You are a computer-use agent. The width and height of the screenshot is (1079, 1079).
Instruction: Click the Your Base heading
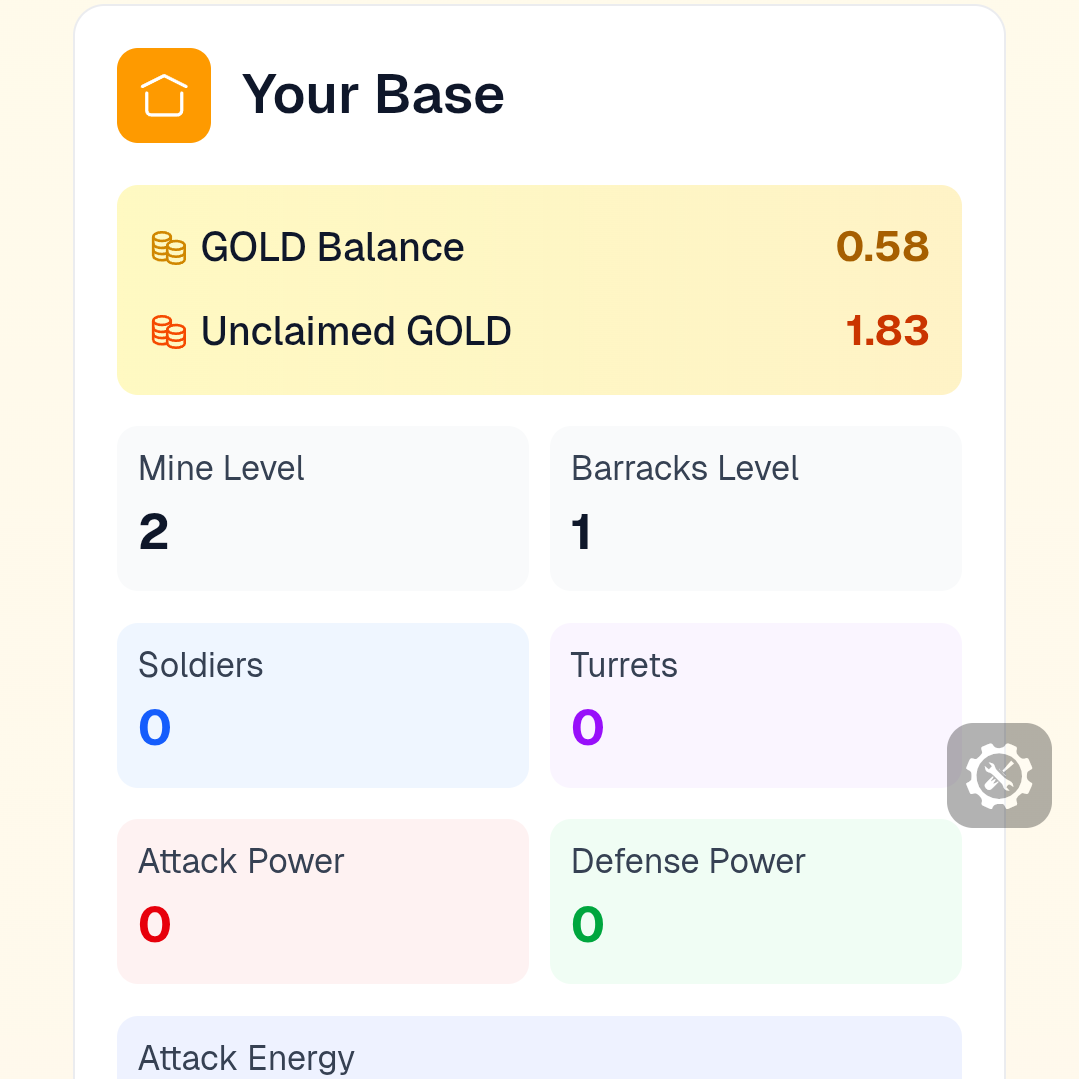373,95
